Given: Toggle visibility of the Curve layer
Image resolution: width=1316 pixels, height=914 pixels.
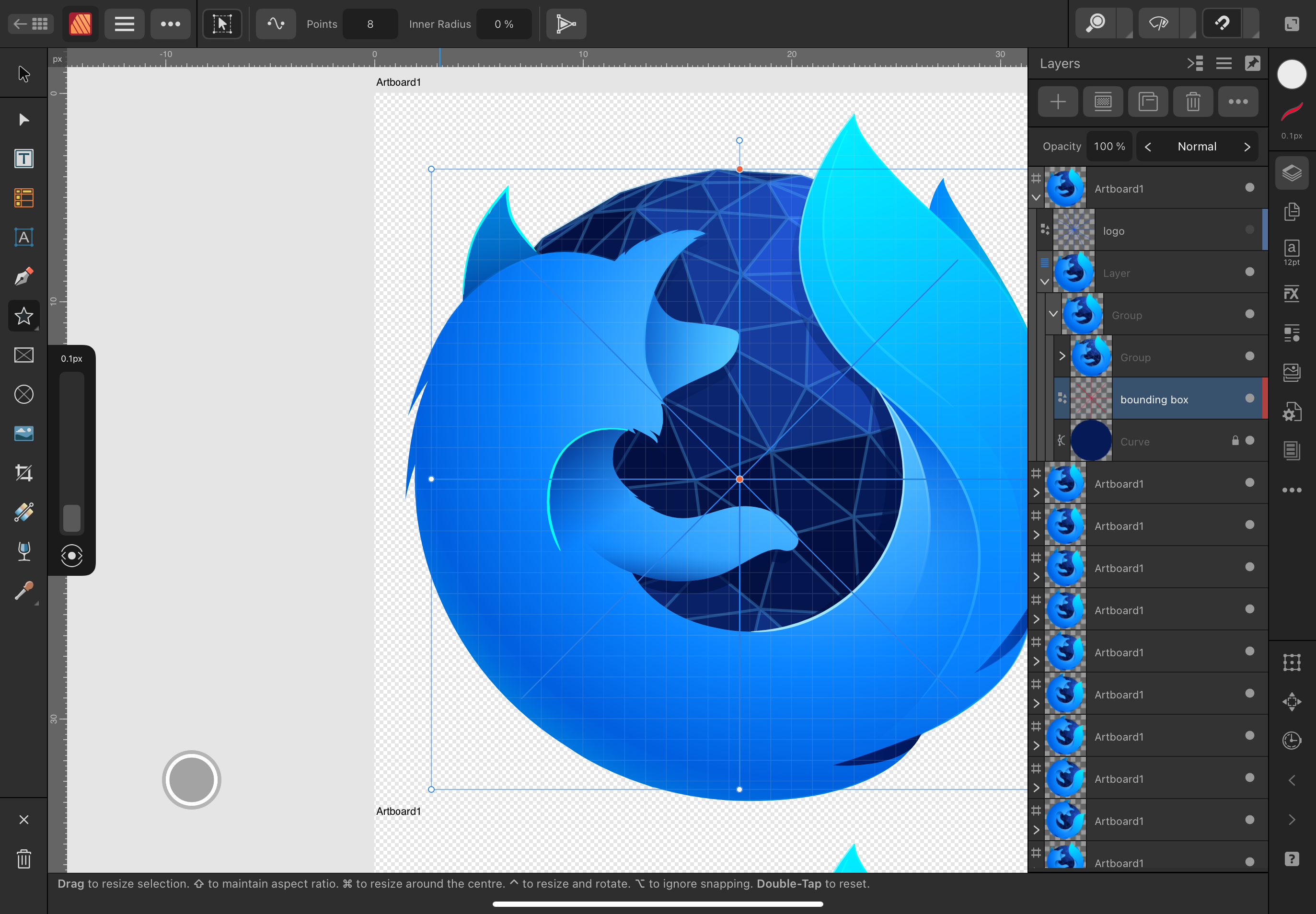Looking at the screenshot, I should [1249, 440].
